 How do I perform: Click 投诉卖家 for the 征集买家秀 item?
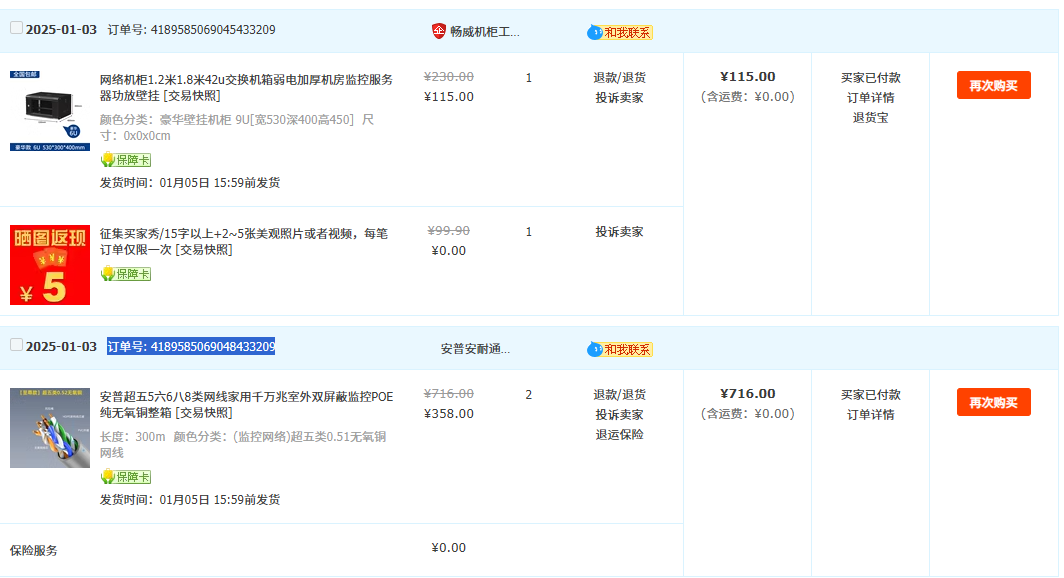(x=619, y=231)
